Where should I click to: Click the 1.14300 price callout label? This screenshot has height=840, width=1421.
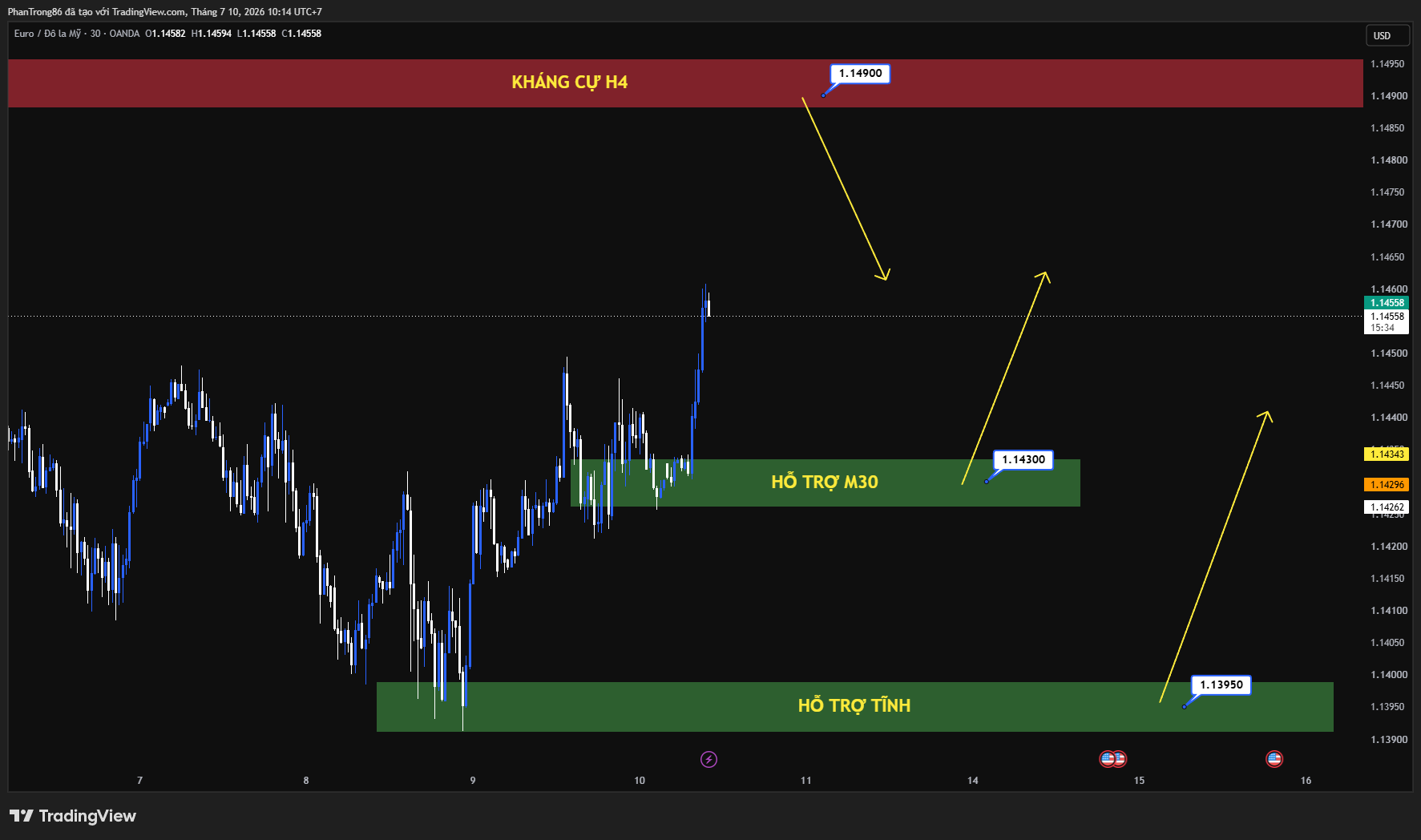(x=1023, y=460)
